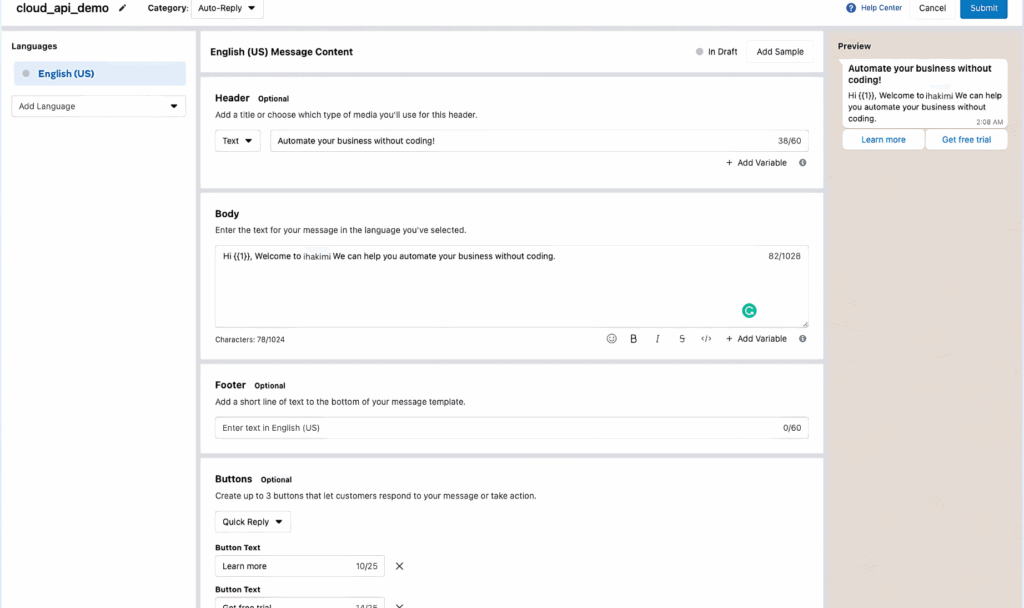
Task: Remove the Learn more button
Action: tap(399, 566)
